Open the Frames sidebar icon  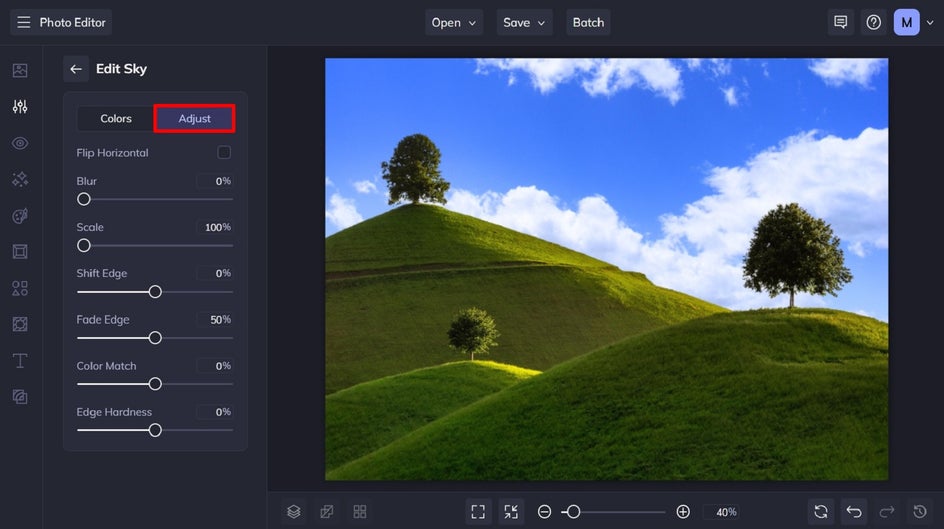[20, 252]
